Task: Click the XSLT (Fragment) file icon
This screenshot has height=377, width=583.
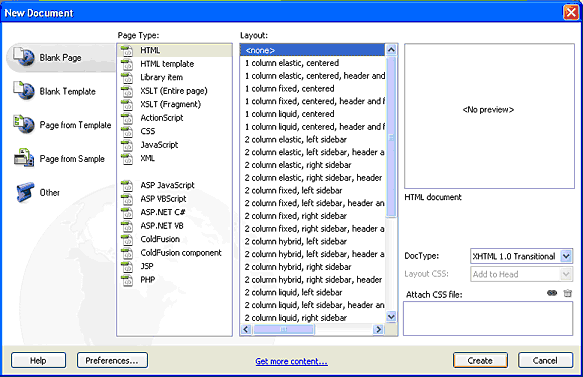Action: tap(127, 104)
